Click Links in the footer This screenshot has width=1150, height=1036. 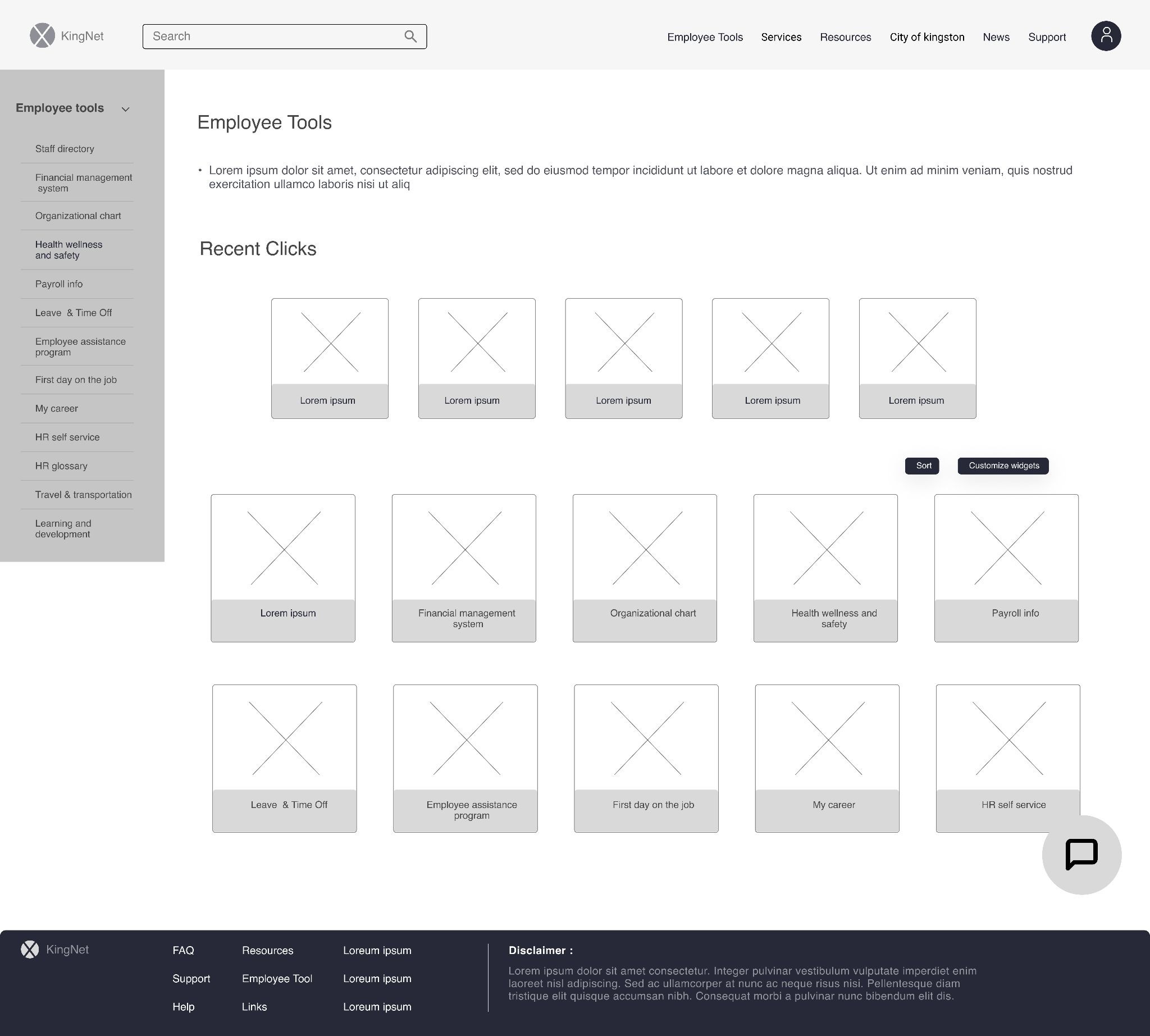coord(254,1007)
